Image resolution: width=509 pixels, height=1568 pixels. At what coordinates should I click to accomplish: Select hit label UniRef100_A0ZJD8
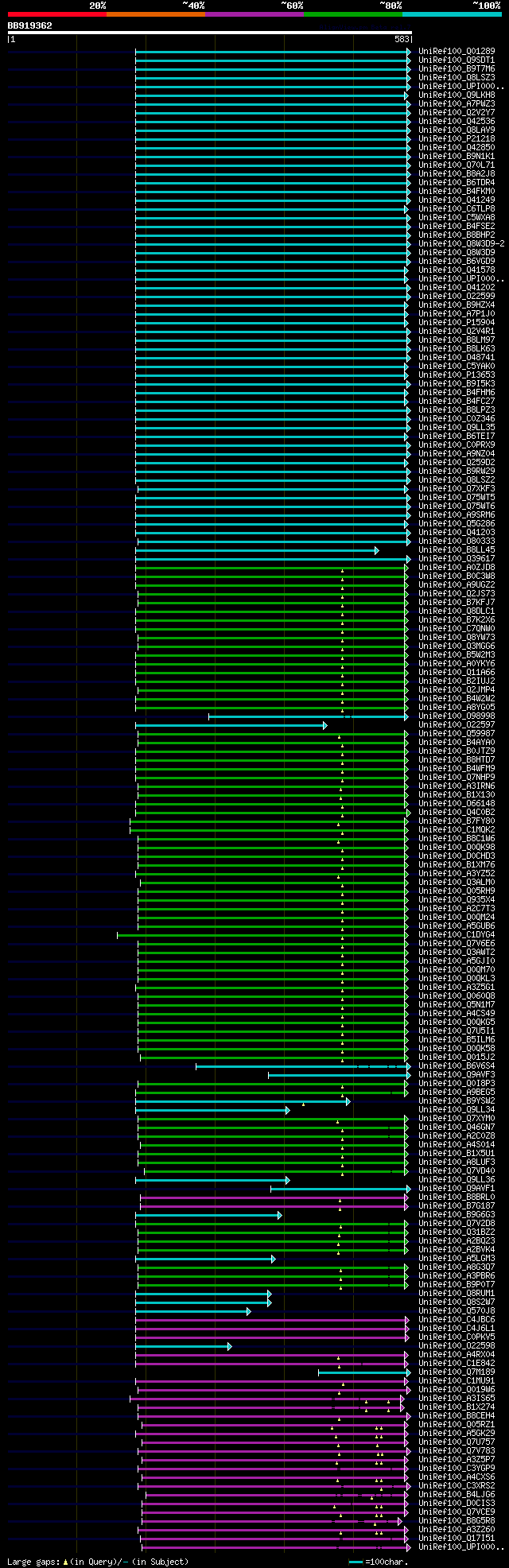(457, 567)
